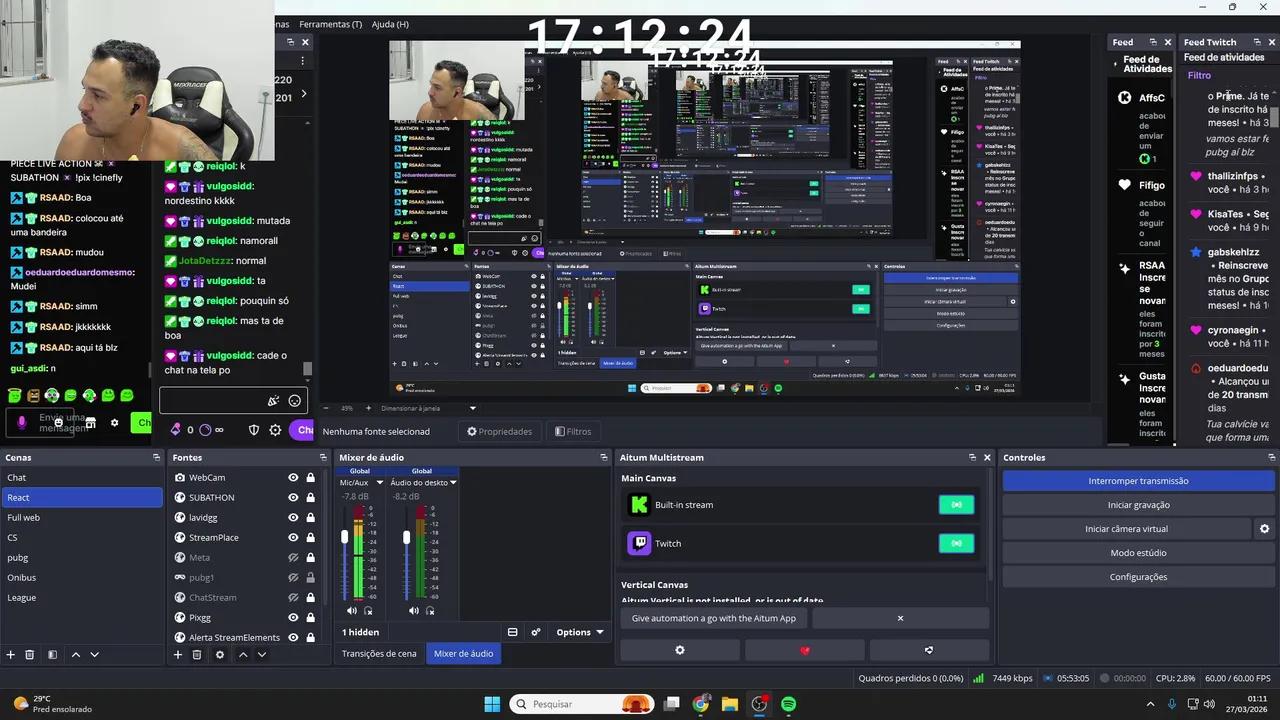Move source down in Fontes toolbar

pos(261,655)
